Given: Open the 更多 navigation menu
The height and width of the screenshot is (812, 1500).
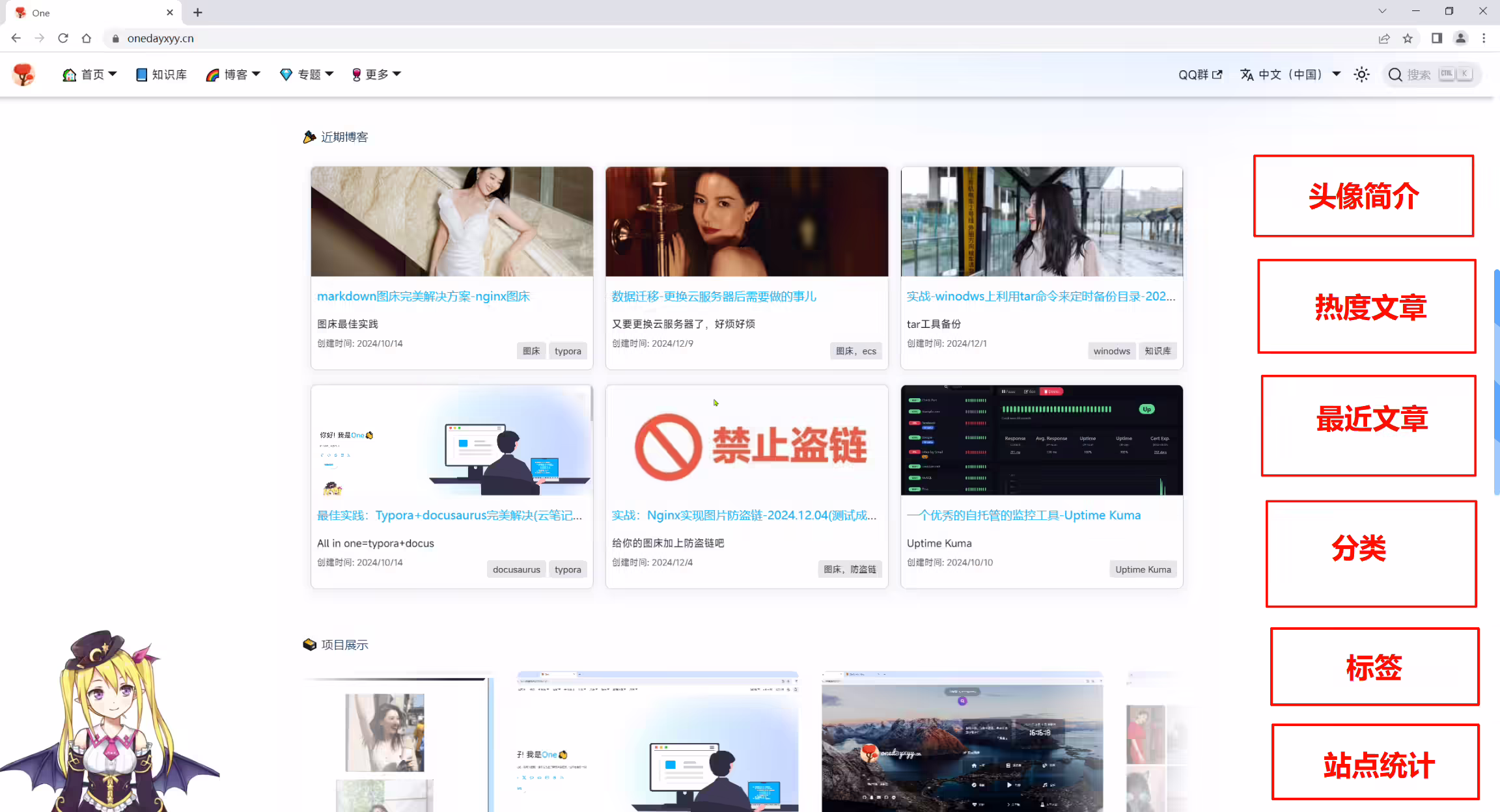Looking at the screenshot, I should [376, 75].
